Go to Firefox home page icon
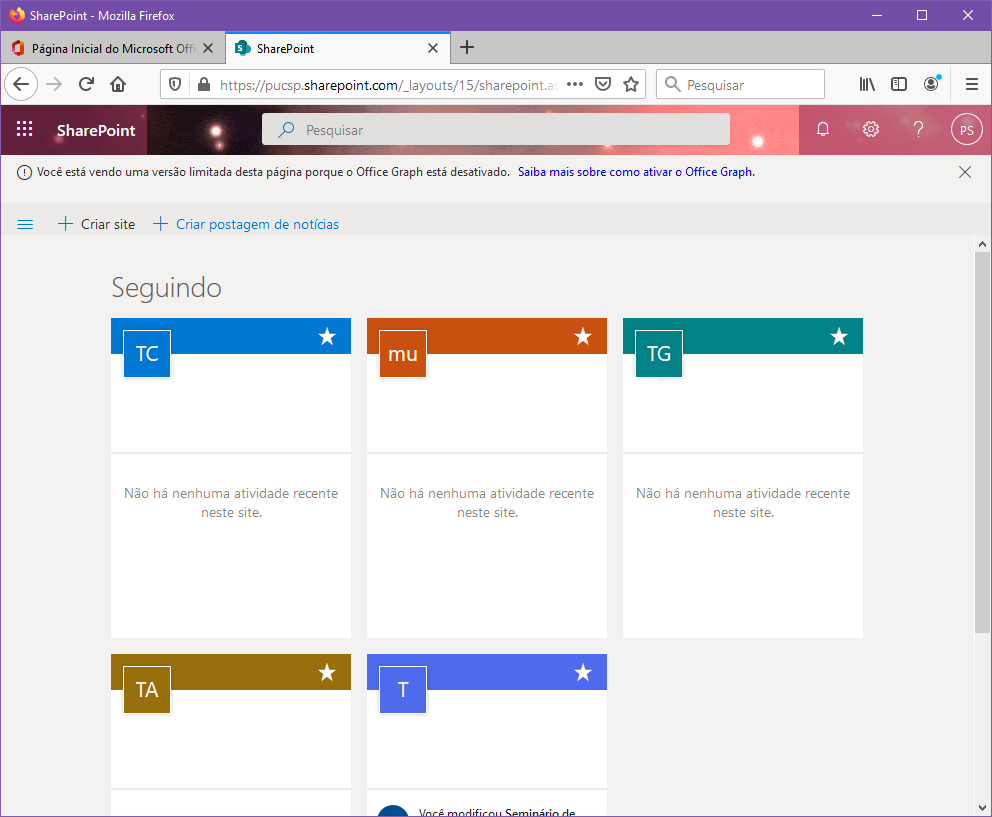Viewport: 992px width, 817px height. point(118,85)
